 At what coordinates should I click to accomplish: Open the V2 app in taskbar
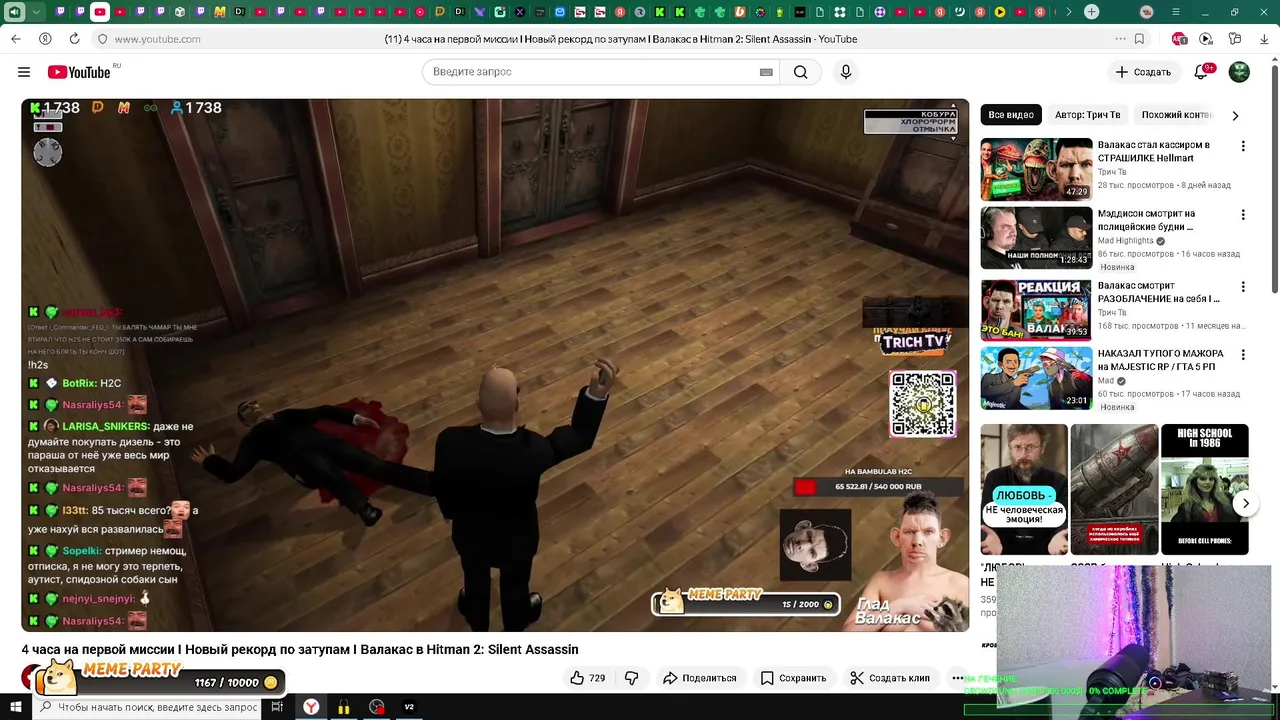tap(409, 707)
